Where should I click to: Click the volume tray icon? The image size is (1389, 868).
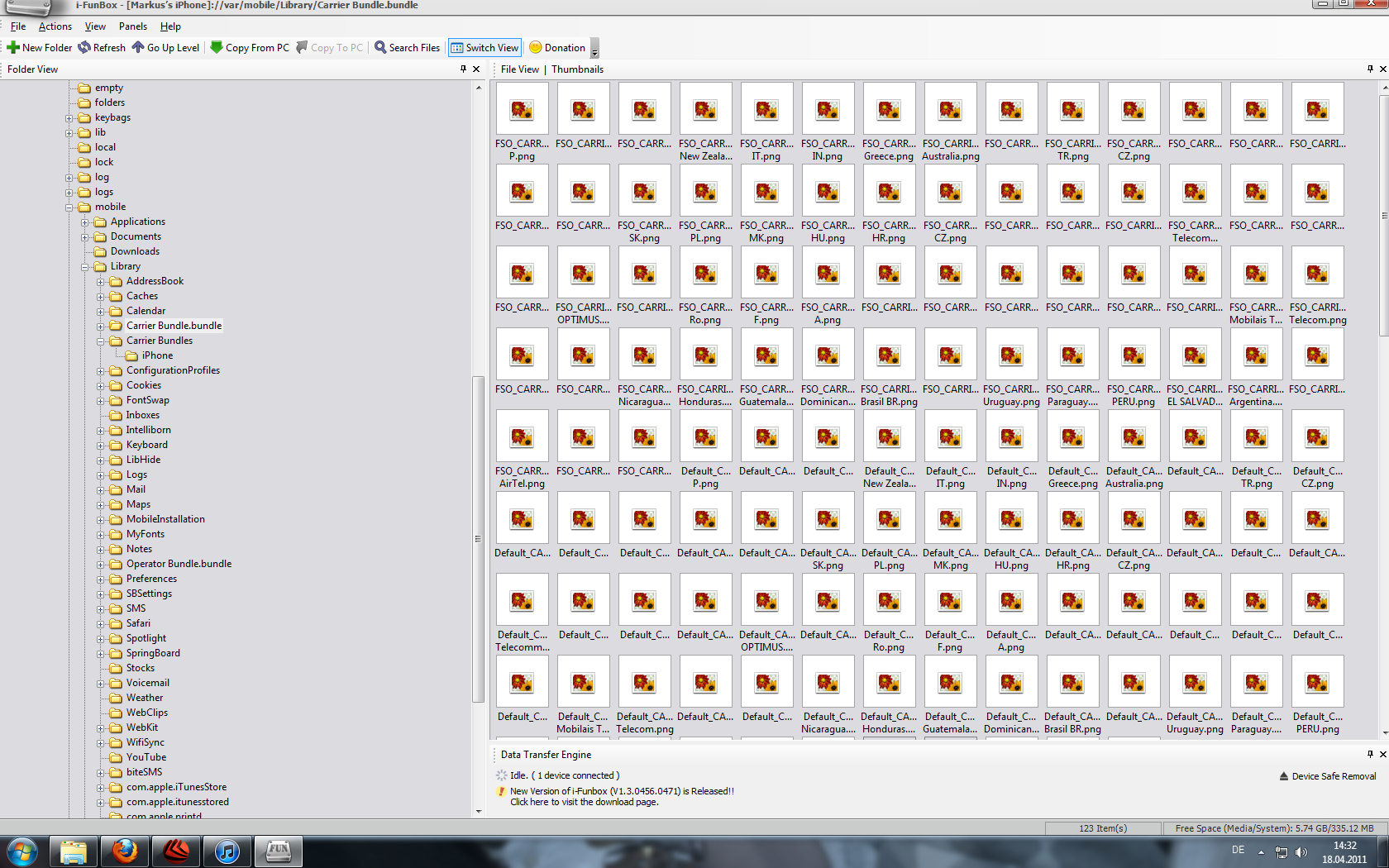pos(1301,851)
